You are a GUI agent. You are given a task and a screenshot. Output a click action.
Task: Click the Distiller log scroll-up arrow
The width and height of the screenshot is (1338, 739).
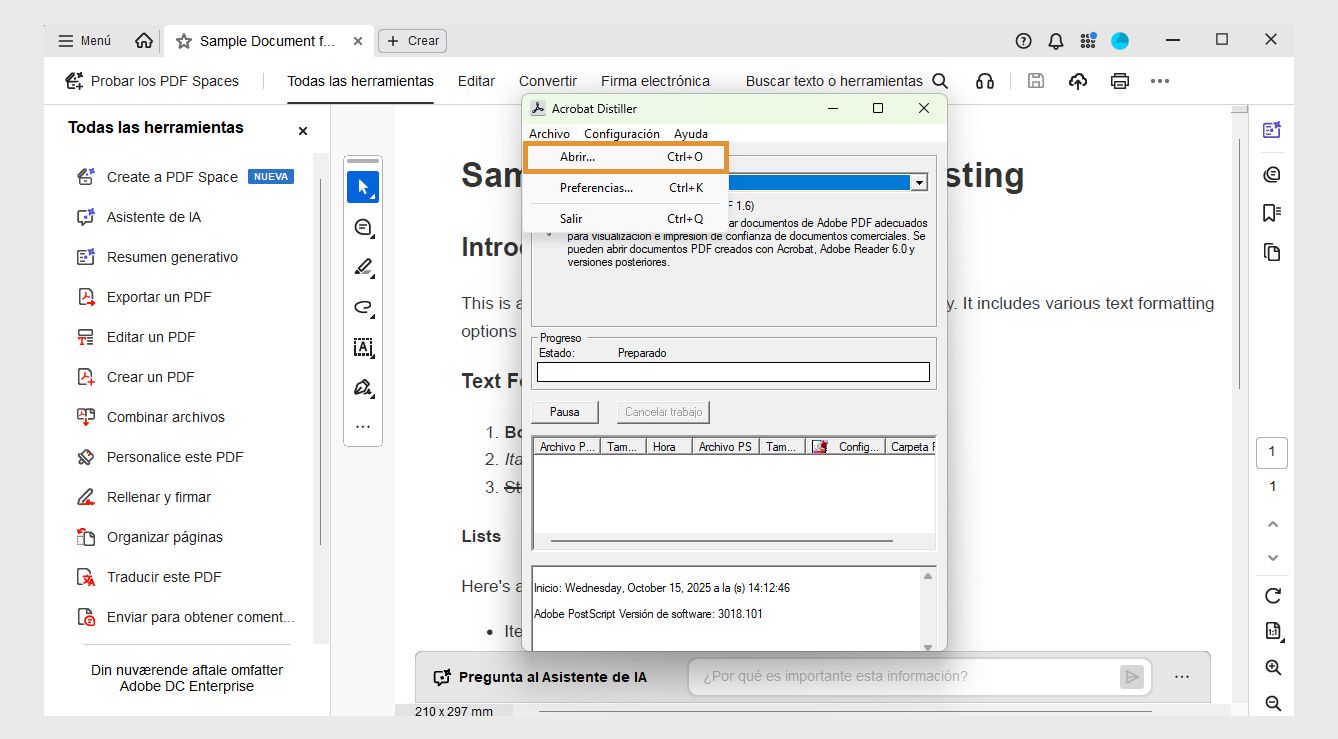point(928,576)
